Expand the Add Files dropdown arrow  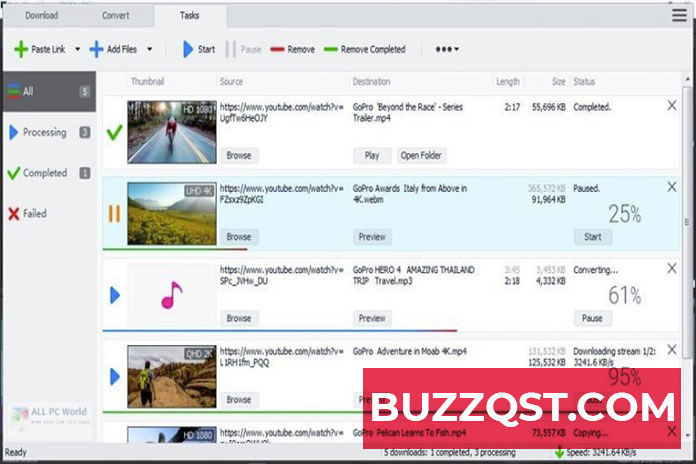(150, 49)
